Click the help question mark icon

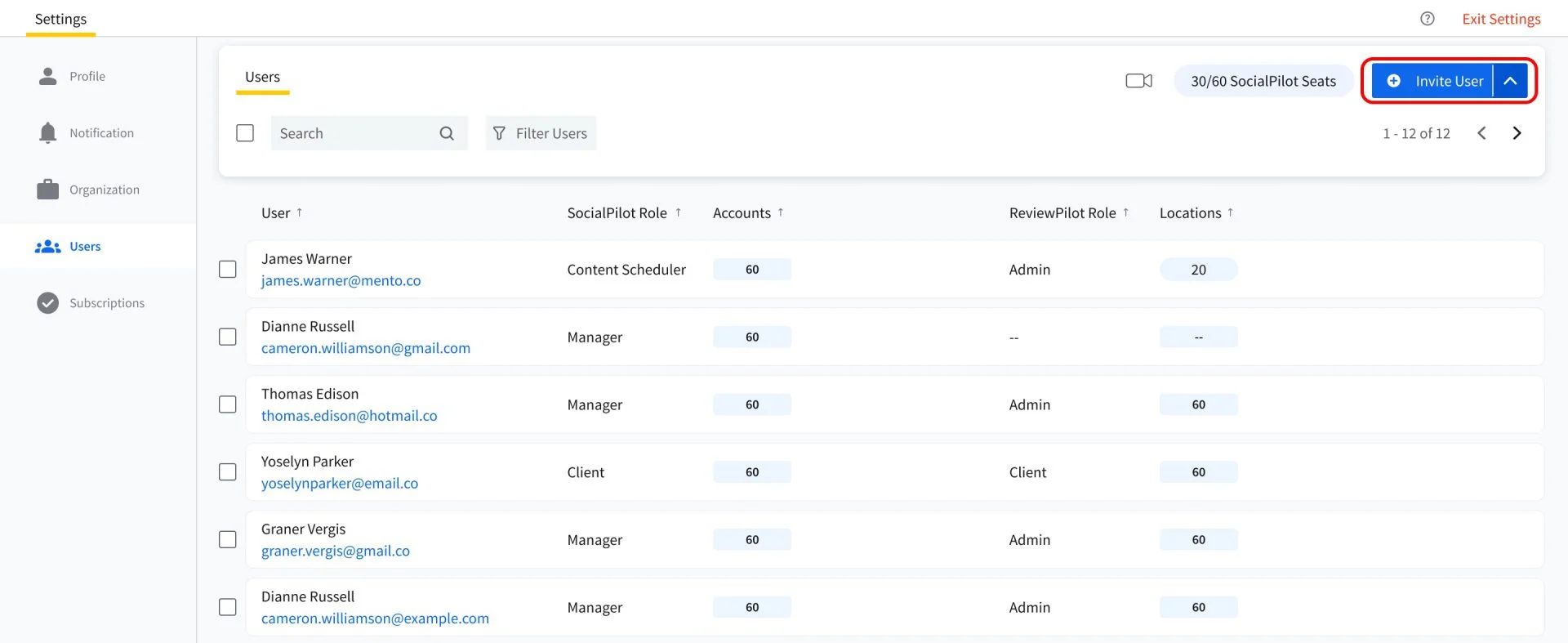[1427, 19]
